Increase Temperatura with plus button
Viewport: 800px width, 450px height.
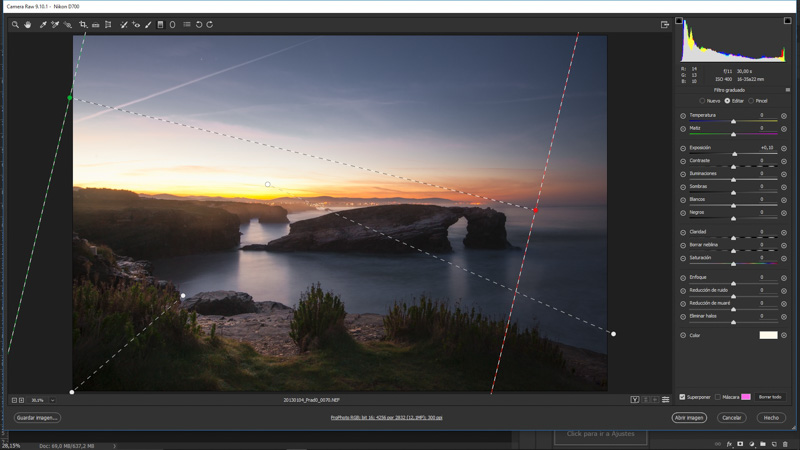[784, 116]
